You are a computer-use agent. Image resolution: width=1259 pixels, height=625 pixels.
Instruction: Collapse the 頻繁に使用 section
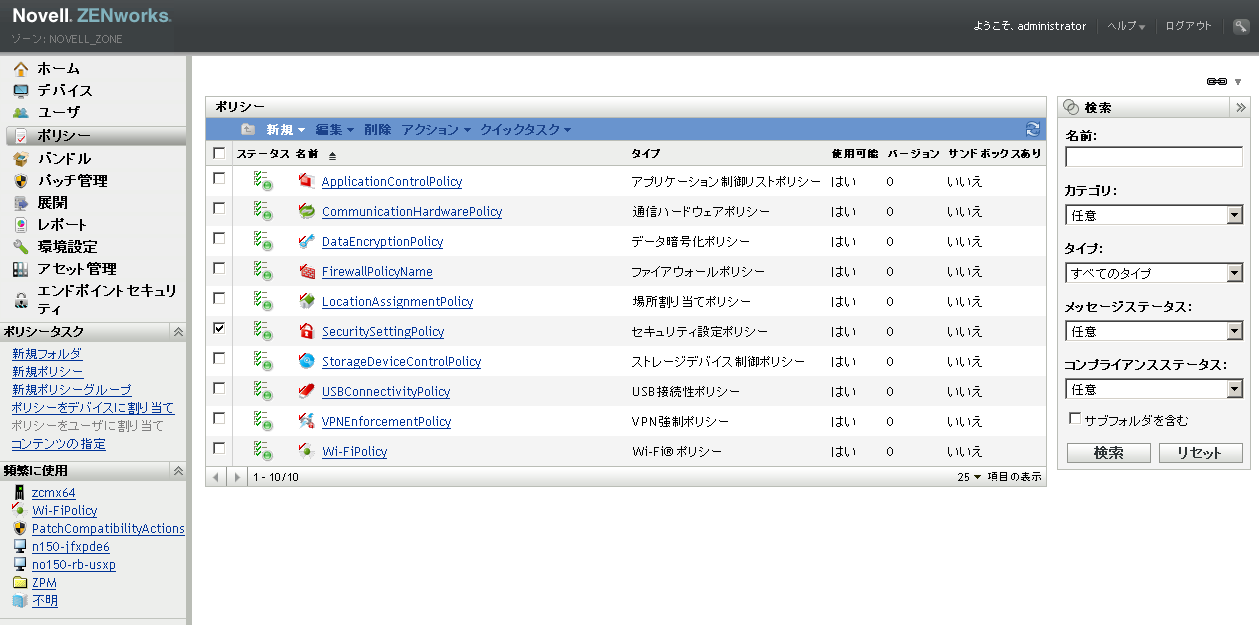(177, 470)
